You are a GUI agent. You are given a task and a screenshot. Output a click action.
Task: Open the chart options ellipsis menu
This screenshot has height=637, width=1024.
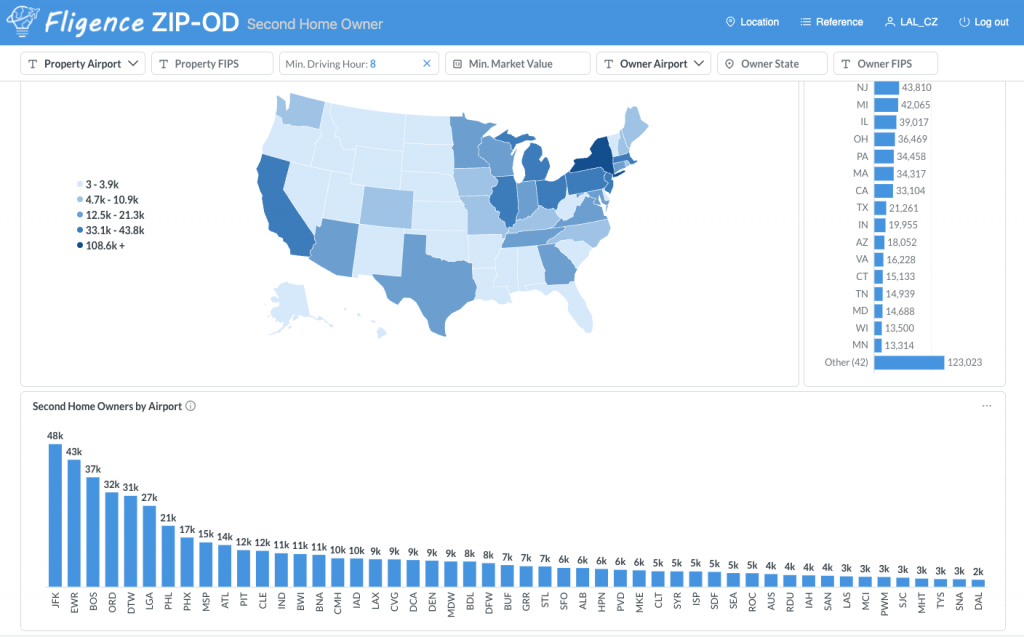pos(986,406)
